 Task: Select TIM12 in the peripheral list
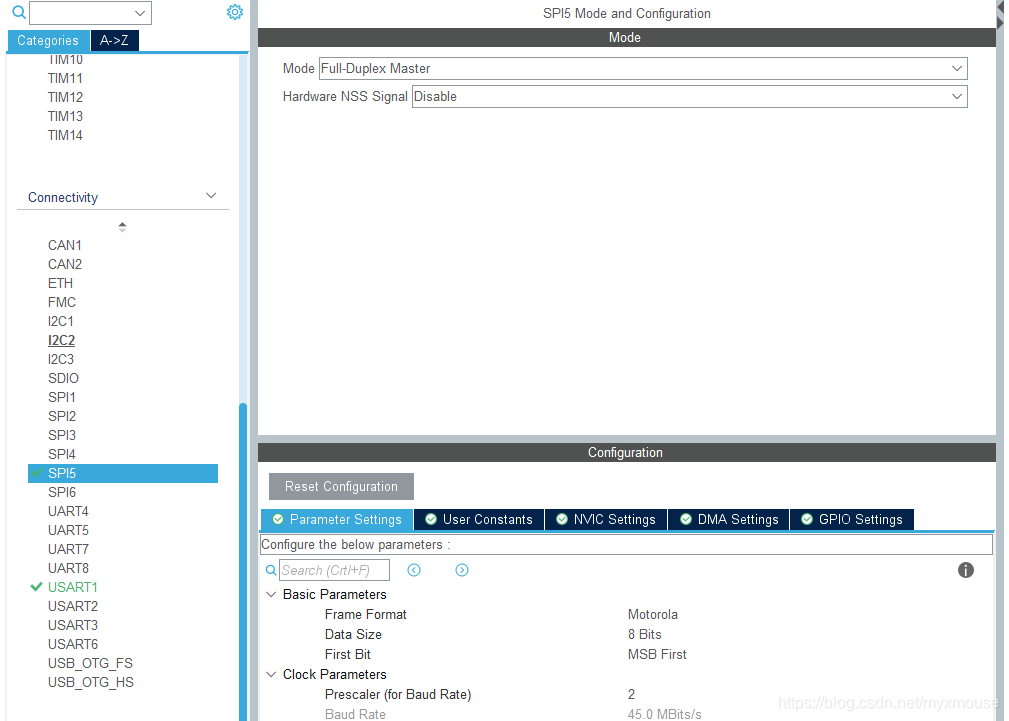[x=65, y=97]
